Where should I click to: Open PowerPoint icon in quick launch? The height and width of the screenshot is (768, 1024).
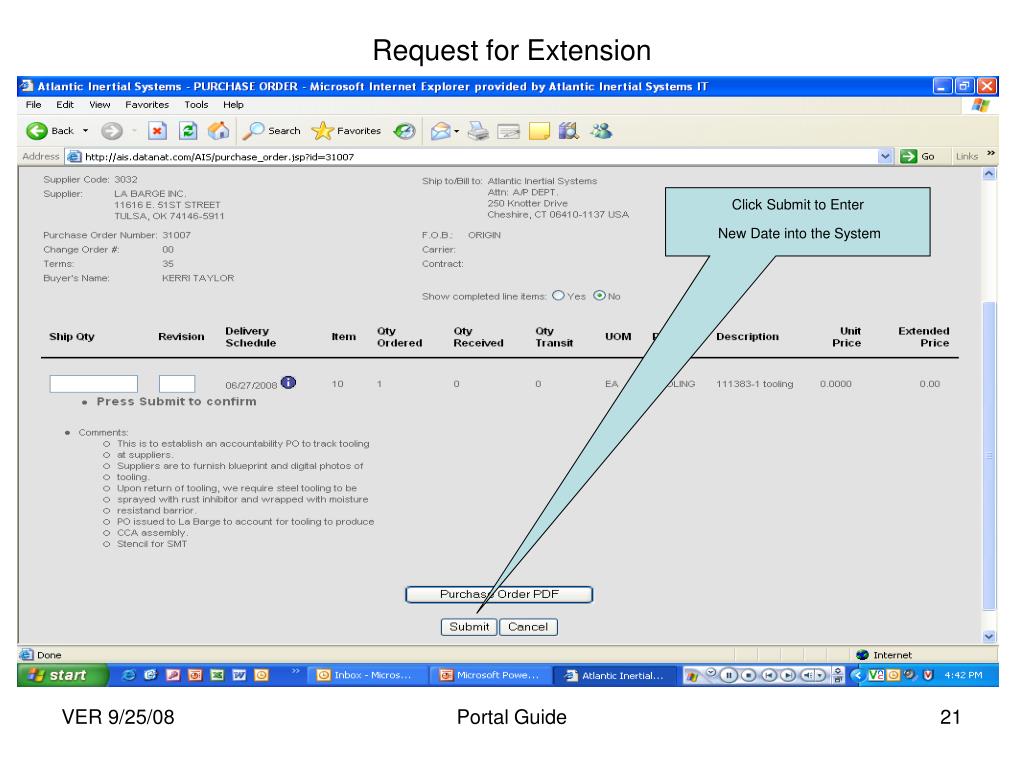(x=195, y=675)
